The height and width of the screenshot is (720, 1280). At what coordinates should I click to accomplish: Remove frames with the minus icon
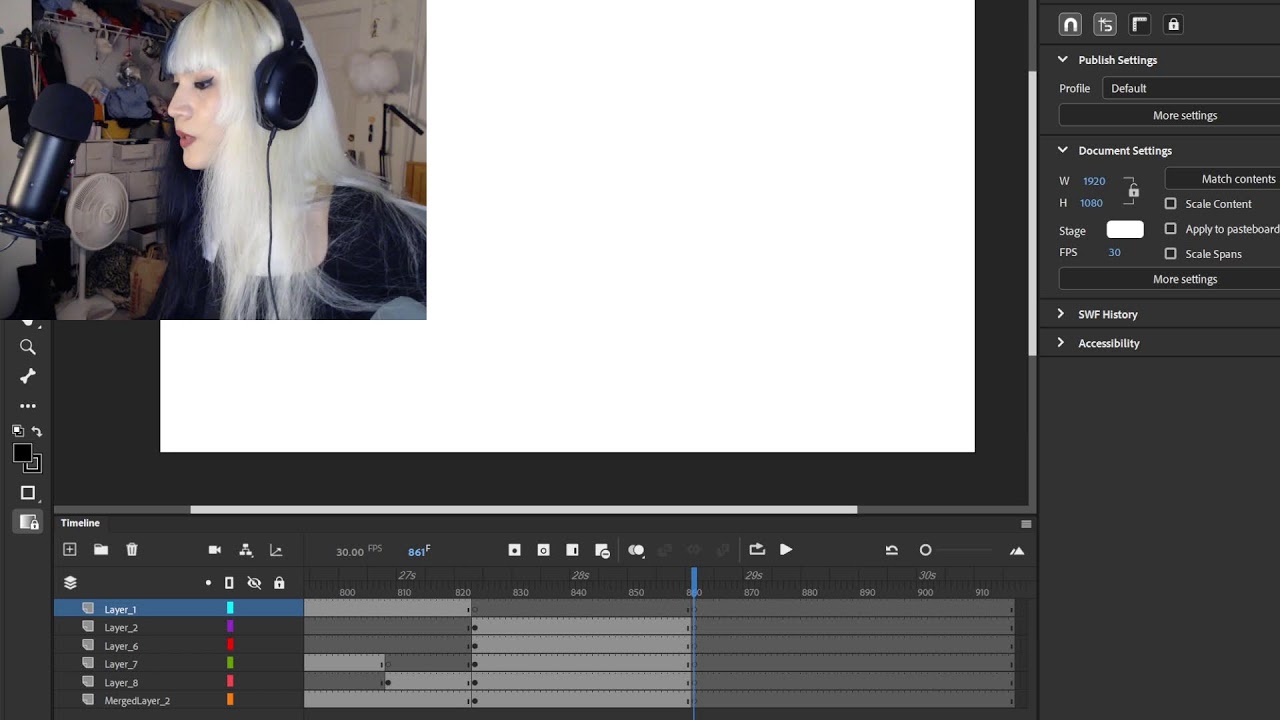tap(602, 551)
